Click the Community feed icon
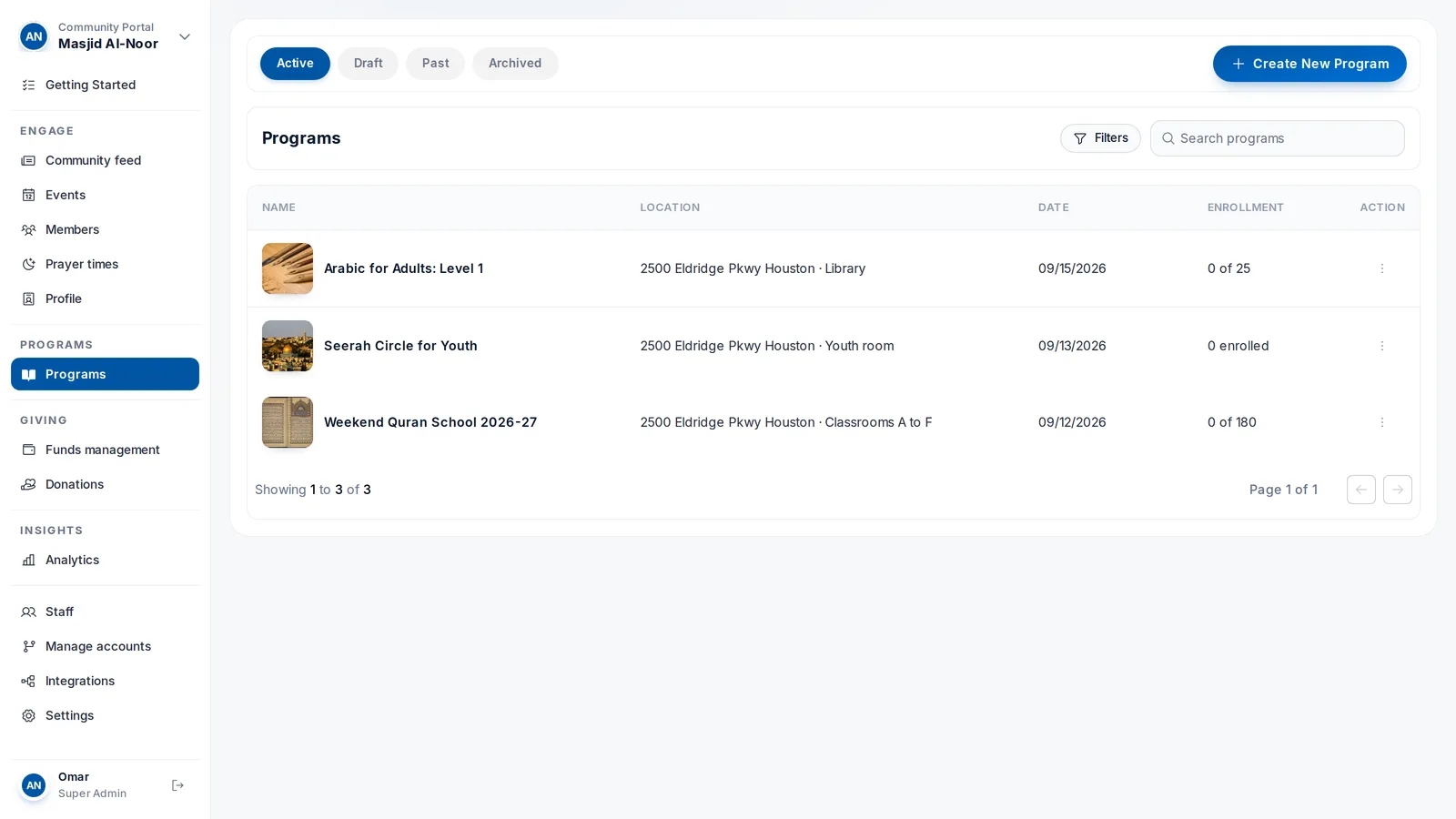Image resolution: width=1456 pixels, height=819 pixels. pos(28,160)
